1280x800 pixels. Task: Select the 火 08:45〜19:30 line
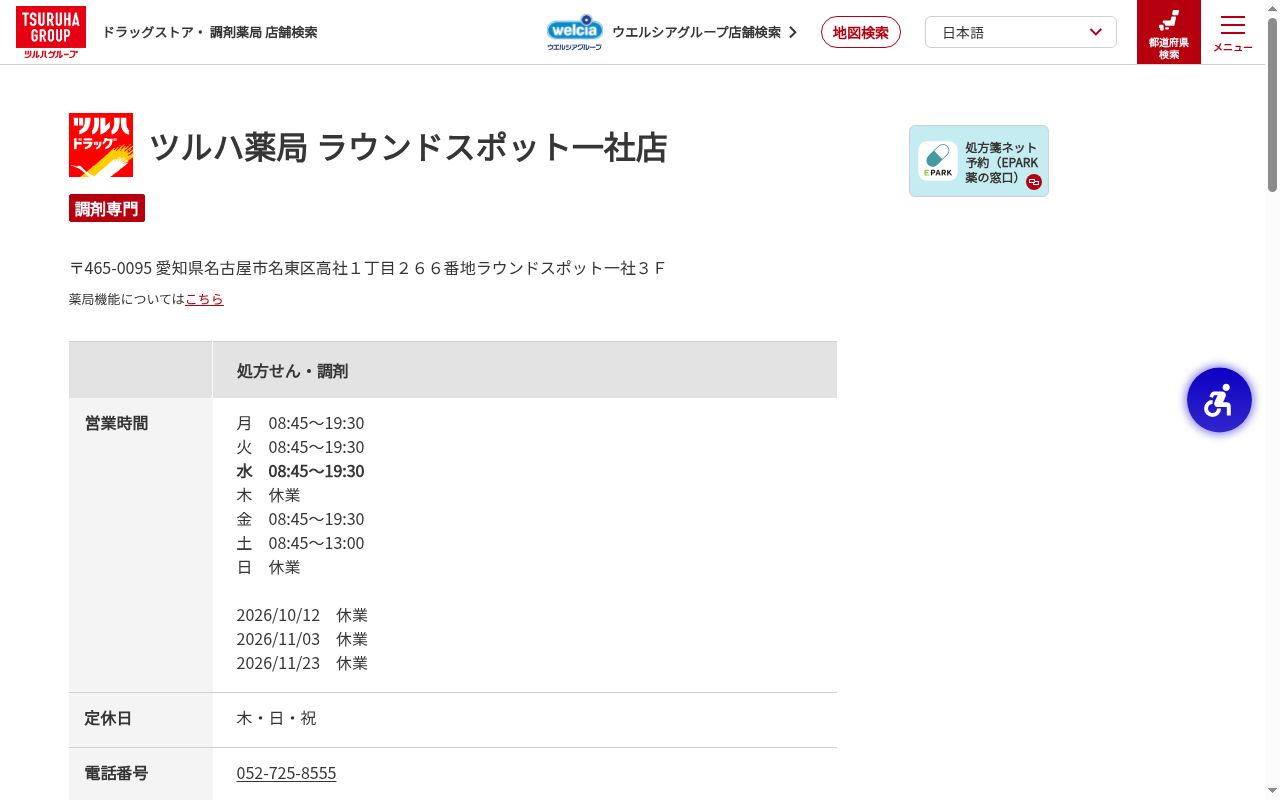point(300,447)
